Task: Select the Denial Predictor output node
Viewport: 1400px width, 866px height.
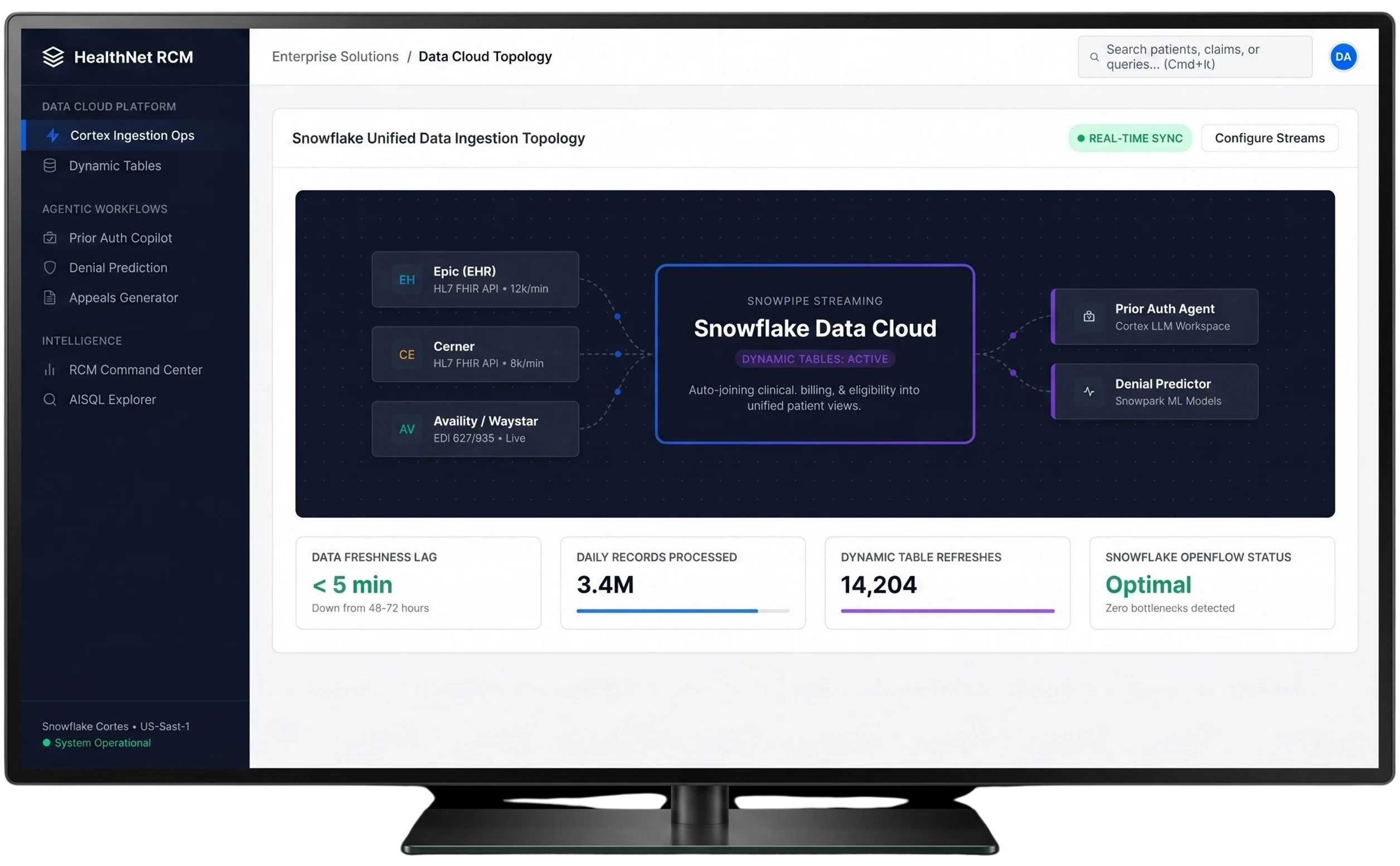Action: pyautogui.click(x=1154, y=392)
